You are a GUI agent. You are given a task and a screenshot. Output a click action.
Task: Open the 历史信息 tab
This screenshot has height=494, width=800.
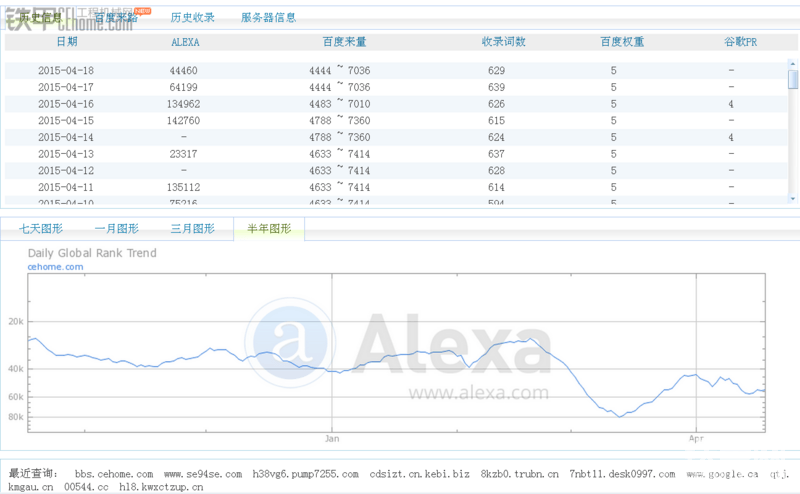tap(40, 17)
